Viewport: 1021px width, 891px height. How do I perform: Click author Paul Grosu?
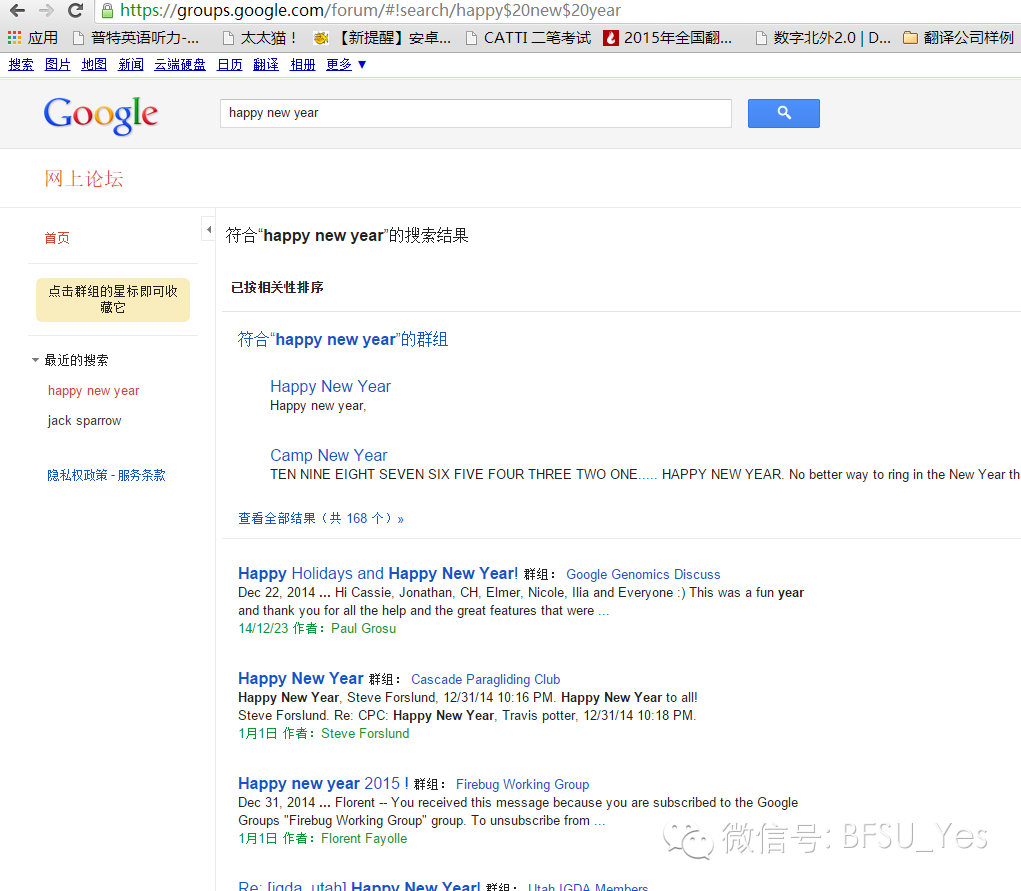click(363, 629)
